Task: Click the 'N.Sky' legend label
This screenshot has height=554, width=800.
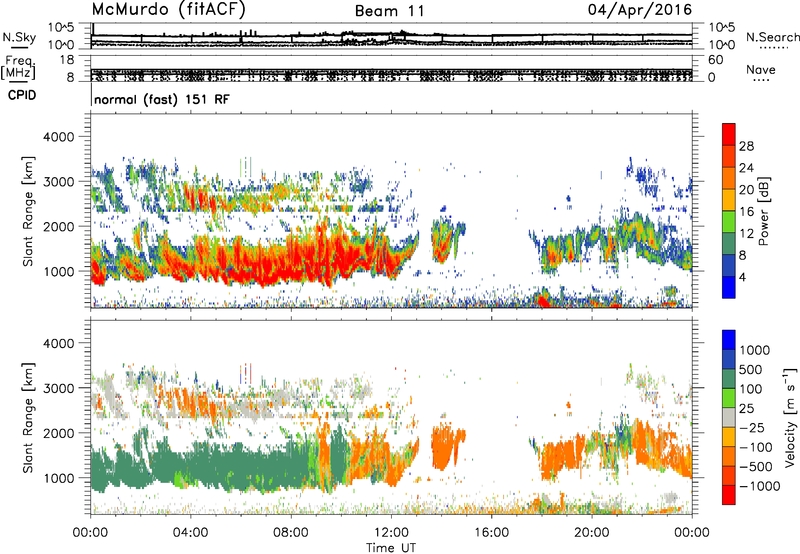Action: [x=19, y=37]
